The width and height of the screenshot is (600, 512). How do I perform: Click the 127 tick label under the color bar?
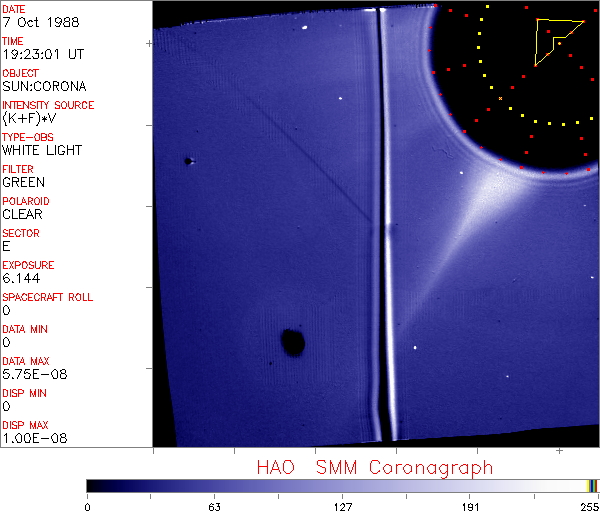(342, 506)
